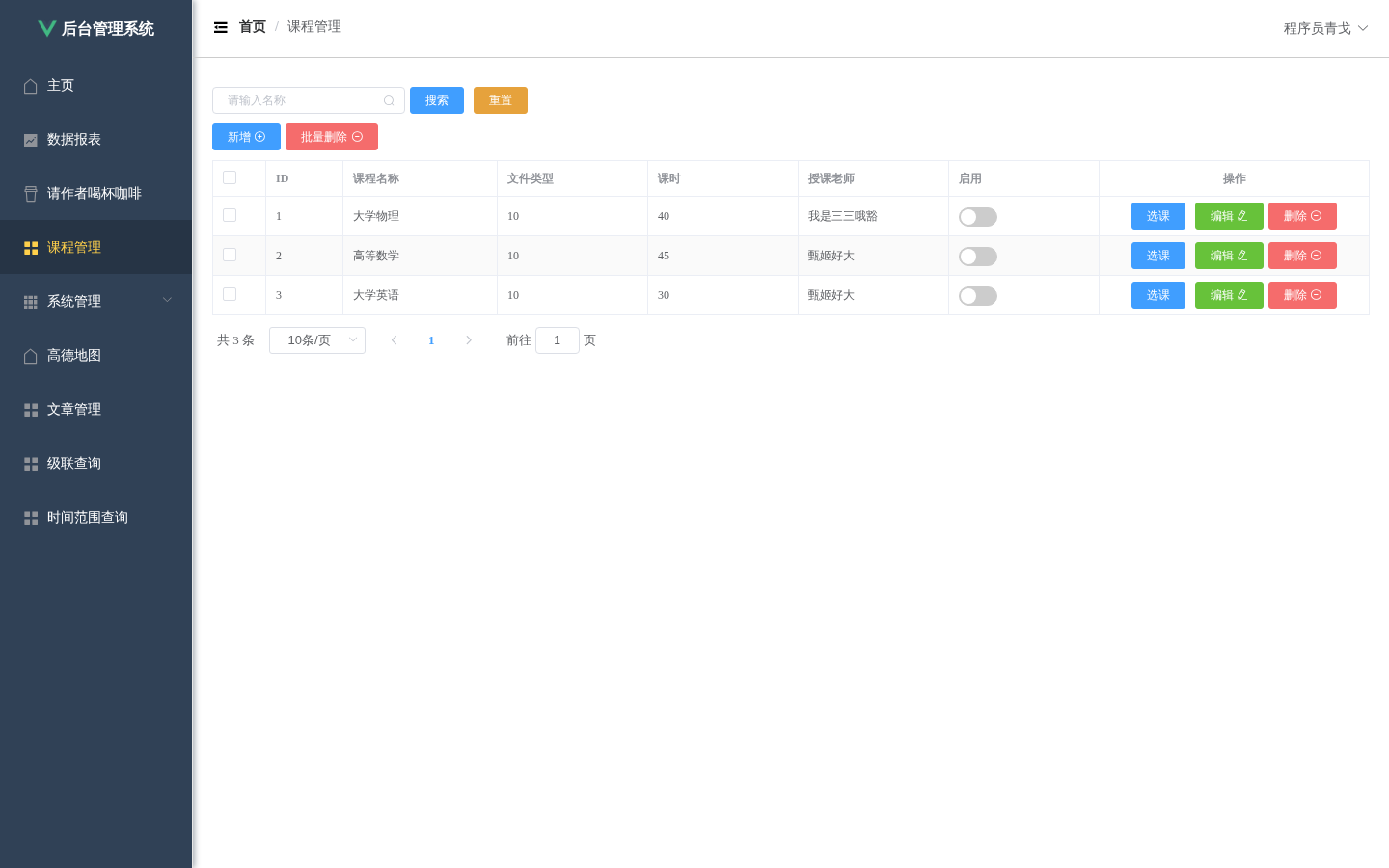The height and width of the screenshot is (868, 1389).
Task: Click the 新增 add button
Action: (246, 137)
